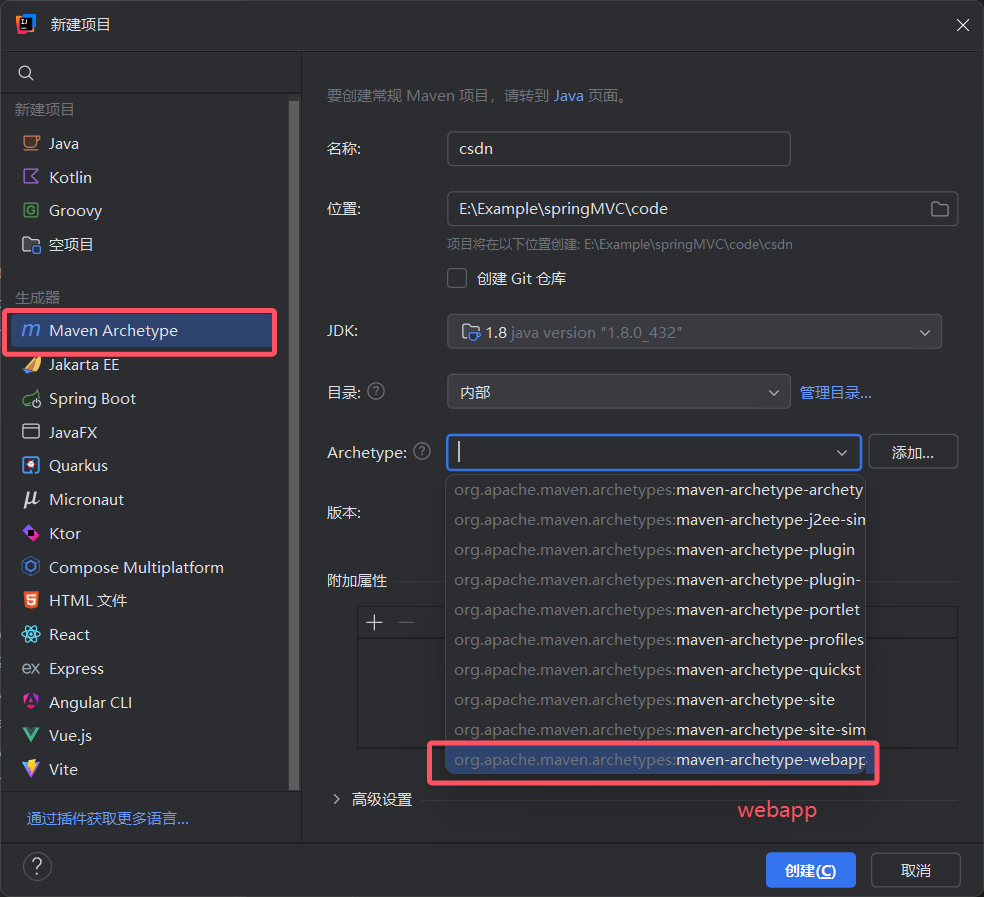Select the Groovy icon in sidebar
984x897 pixels.
(x=31, y=210)
